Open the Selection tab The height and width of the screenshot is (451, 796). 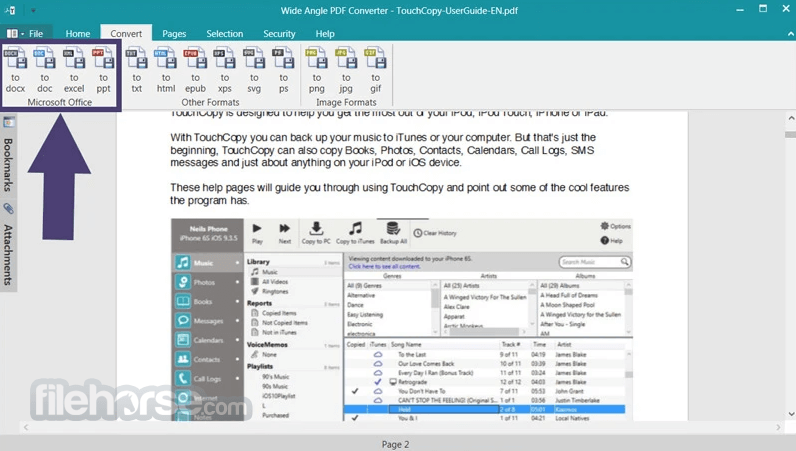pyautogui.click(x=224, y=34)
